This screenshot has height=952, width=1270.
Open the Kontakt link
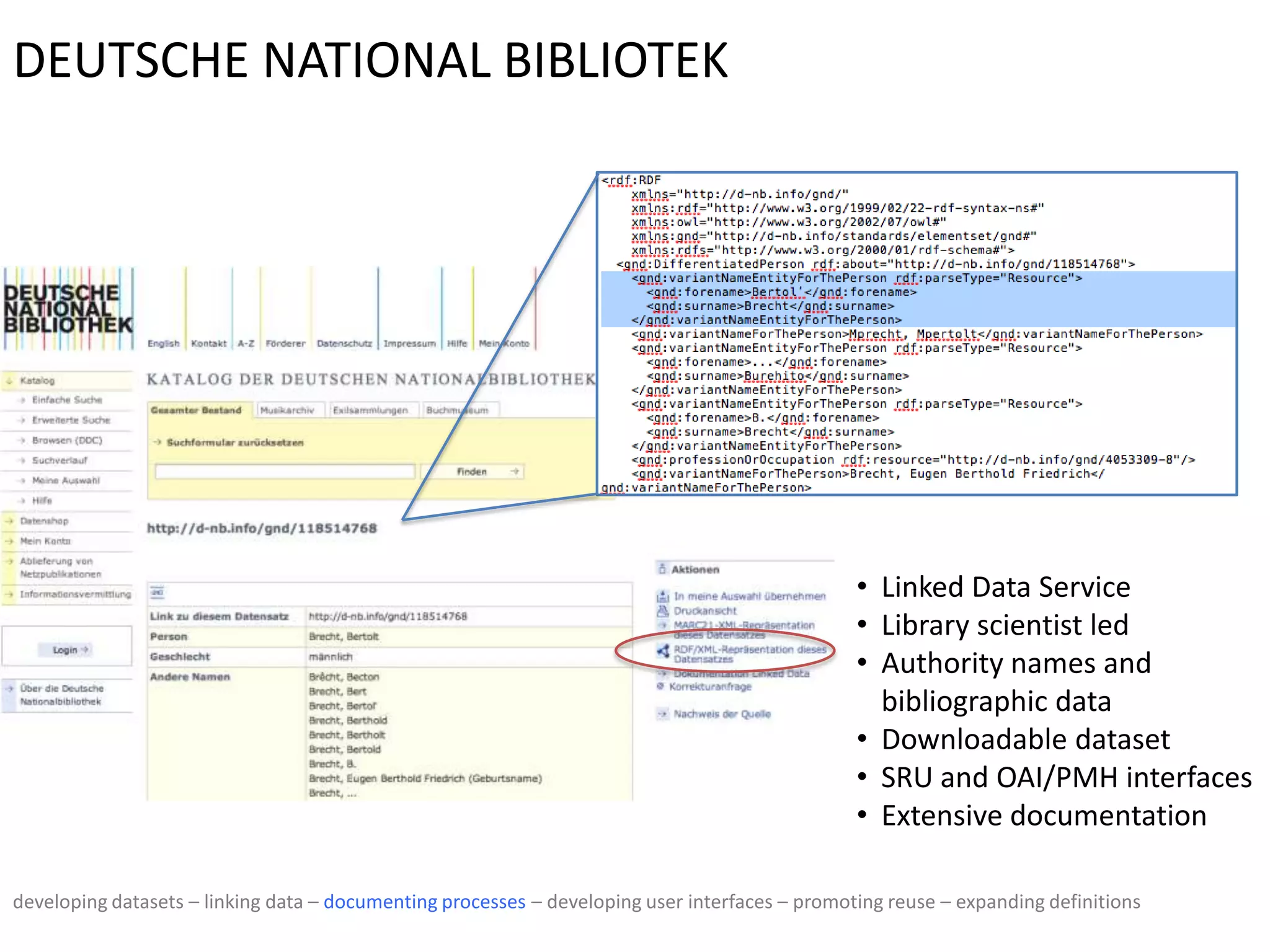point(209,343)
